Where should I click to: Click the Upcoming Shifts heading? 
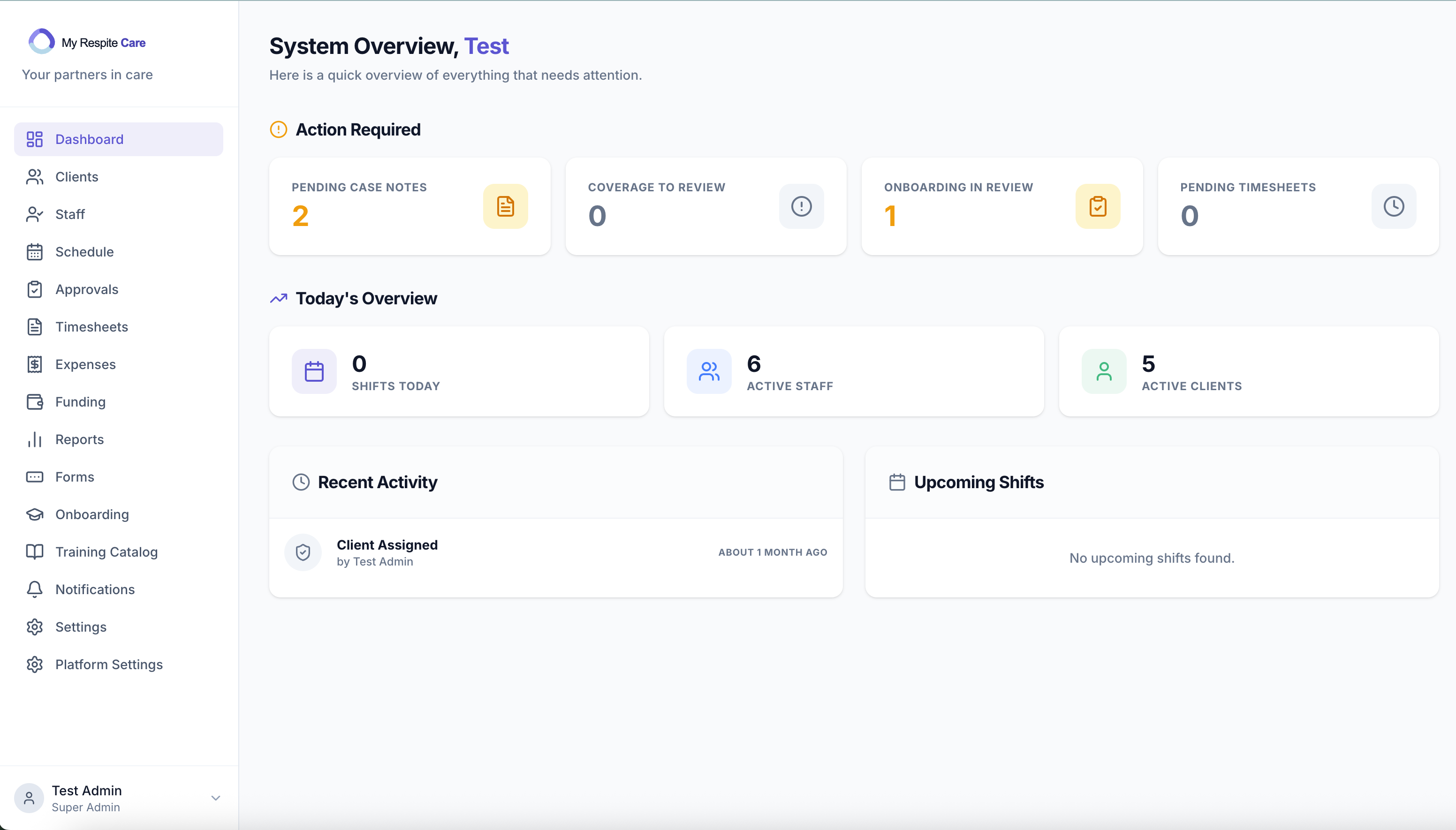pyautogui.click(x=979, y=482)
